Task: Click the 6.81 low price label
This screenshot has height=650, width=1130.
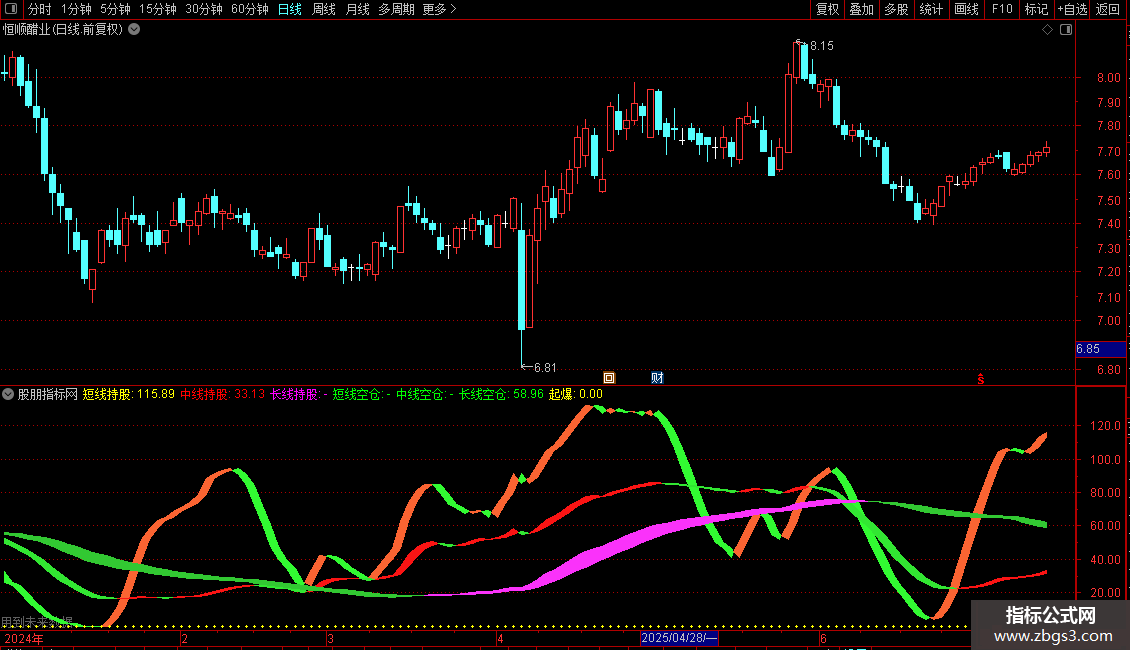Action: coord(545,368)
